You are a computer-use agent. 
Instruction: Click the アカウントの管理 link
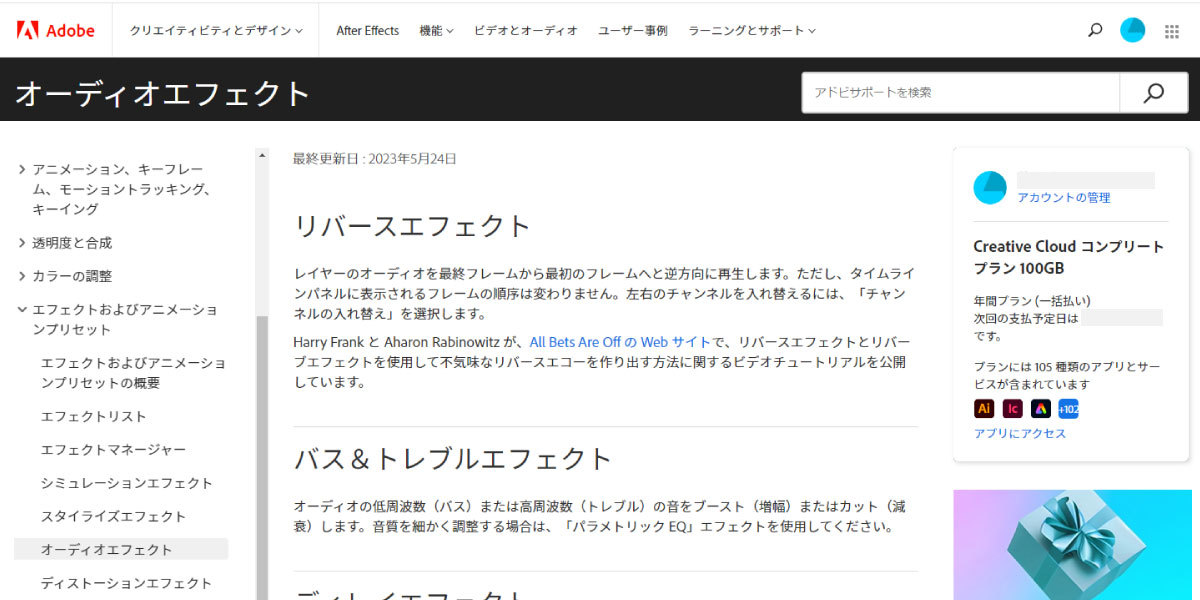[1064, 198]
